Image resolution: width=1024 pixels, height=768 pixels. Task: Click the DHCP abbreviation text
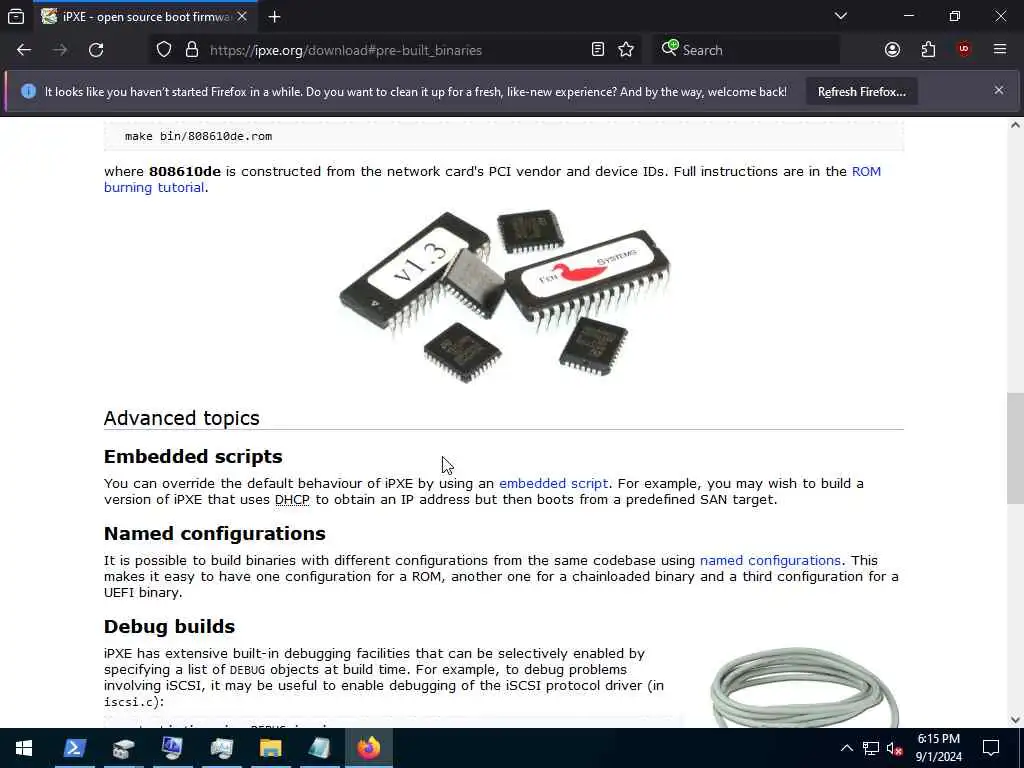click(x=292, y=500)
